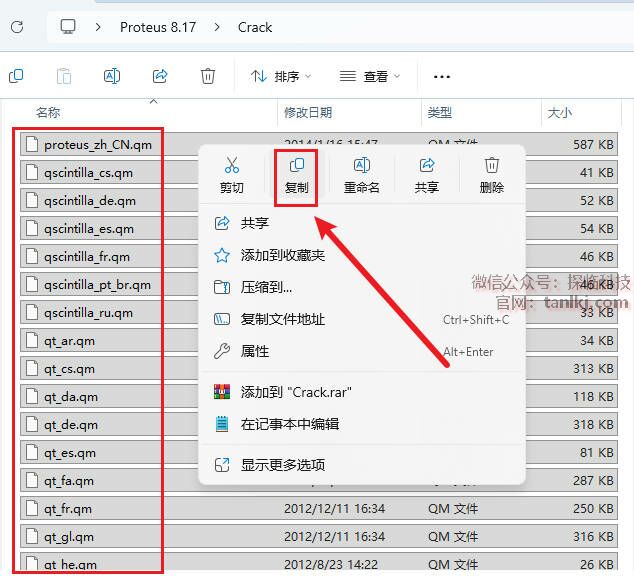Viewport: 634px width, 576px height.
Task: Select 添加到收藏夹 in the context menu
Action: click(x=362, y=255)
